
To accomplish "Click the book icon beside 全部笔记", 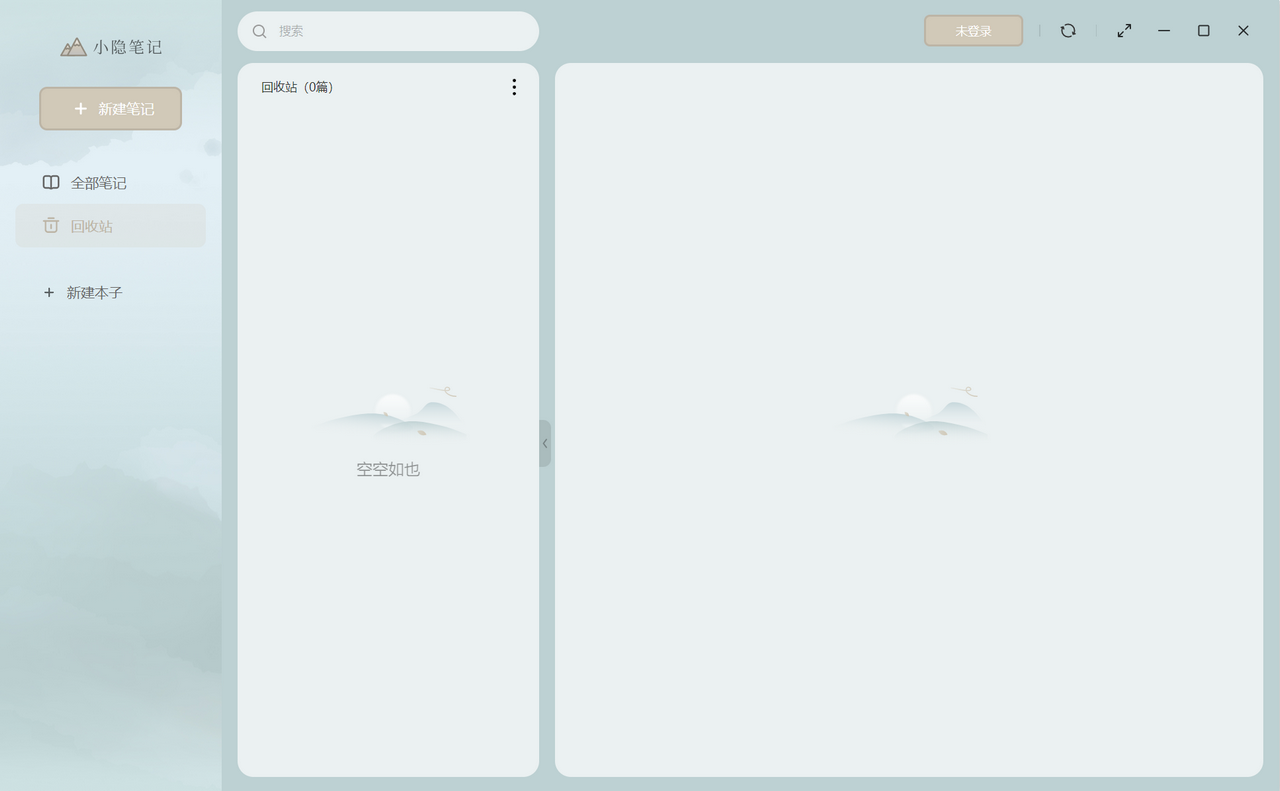I will point(51,183).
